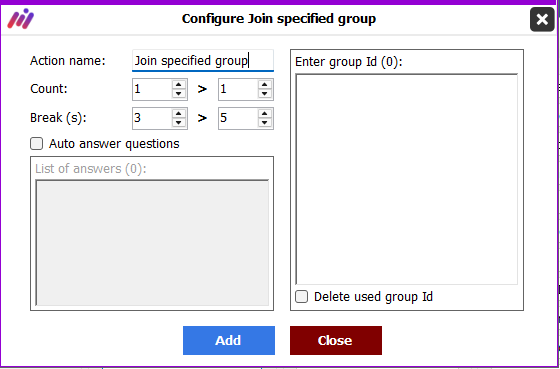This screenshot has height=369, width=560.
Task: Increase the maximum Break seconds with up arrow
Action: [264, 114]
